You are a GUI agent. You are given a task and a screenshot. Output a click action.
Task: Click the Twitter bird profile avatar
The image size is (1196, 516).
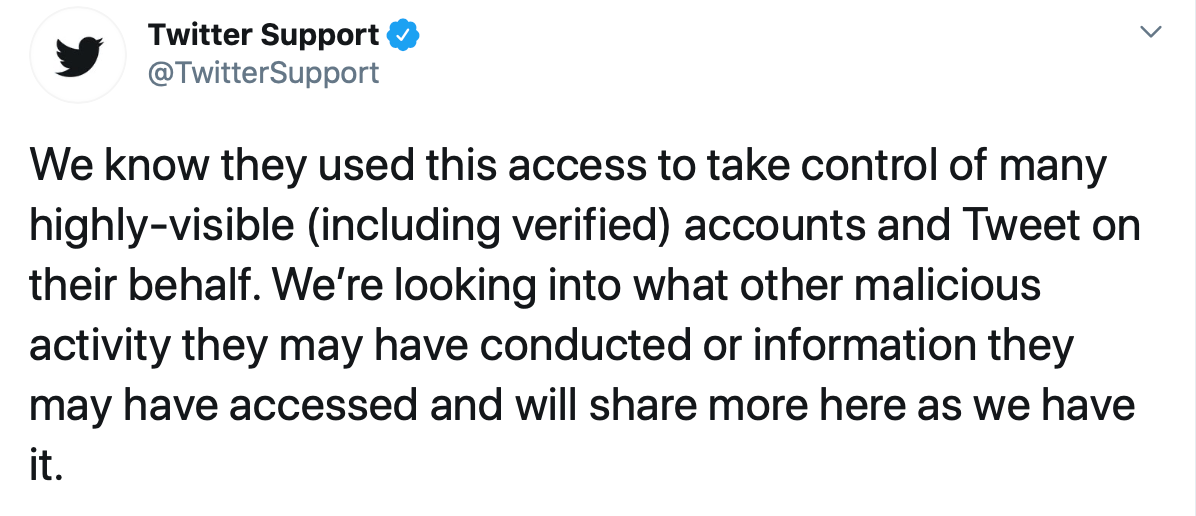pos(78,57)
